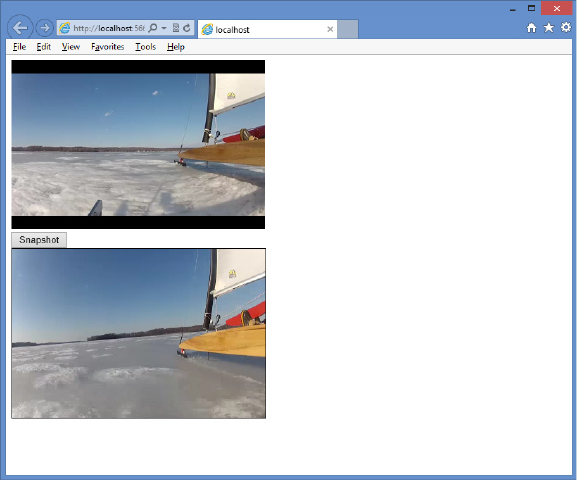Click the Internet Explorer icon in address bar
Image resolution: width=577 pixels, height=480 pixels.
(x=65, y=28)
